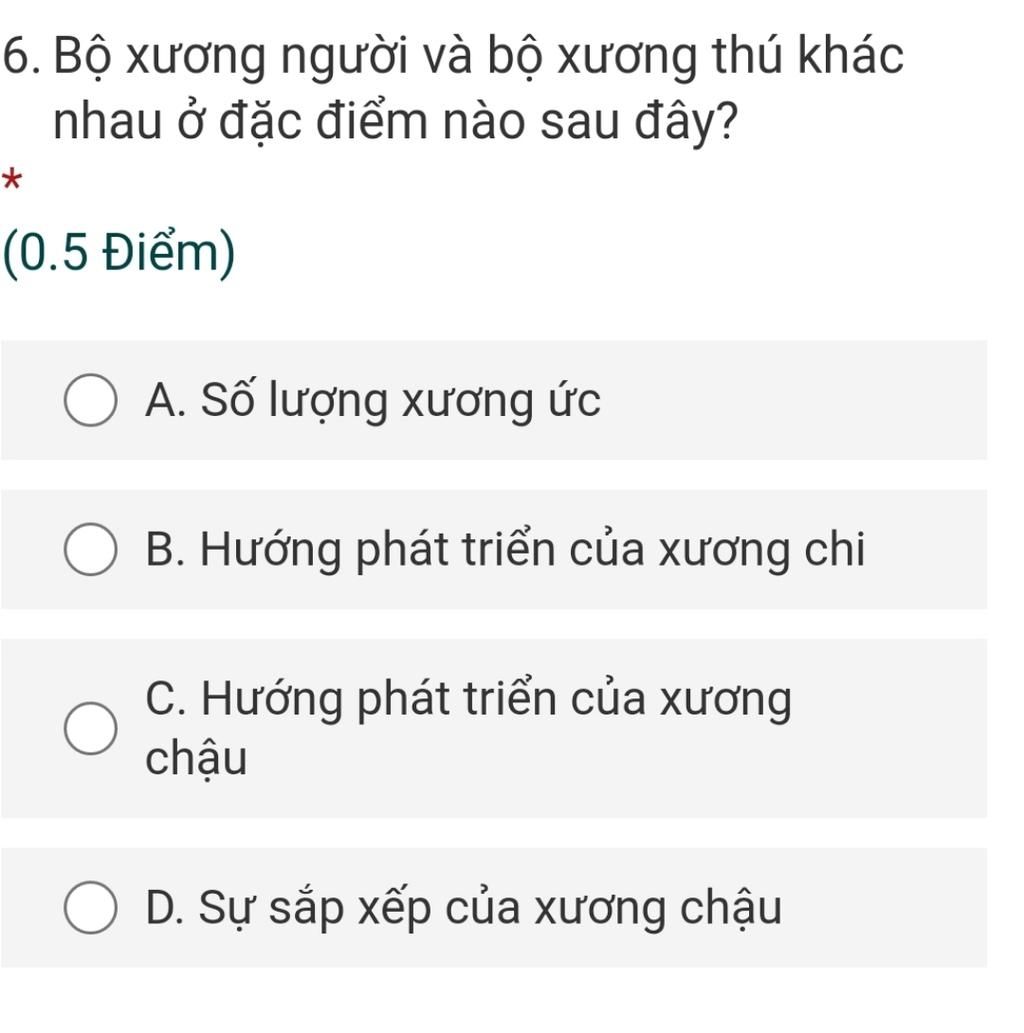Click the '(0.5 Điểm)' points label

click(119, 253)
